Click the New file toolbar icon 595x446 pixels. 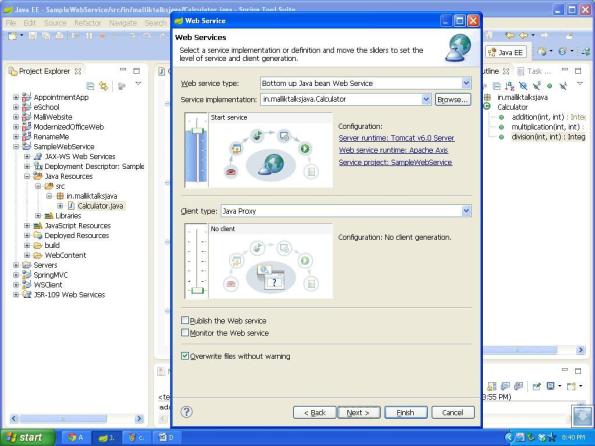(13, 36)
